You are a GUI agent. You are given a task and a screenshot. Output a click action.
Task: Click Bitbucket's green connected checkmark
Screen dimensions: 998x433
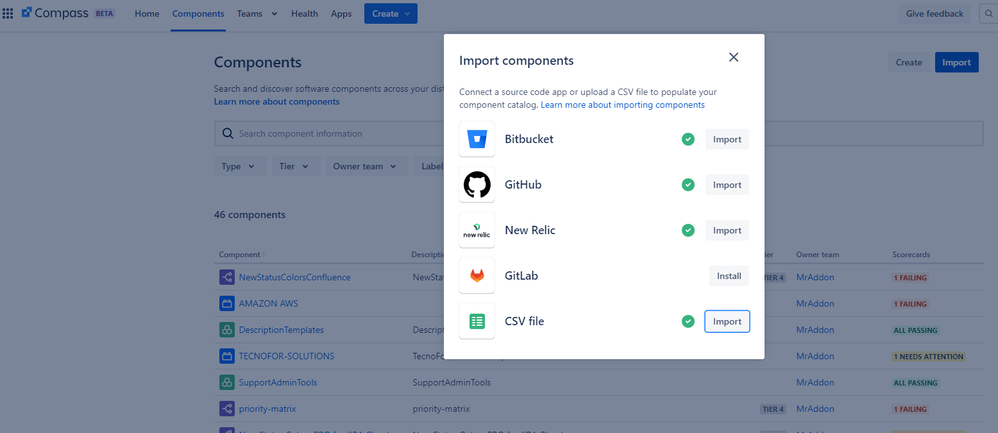pos(688,139)
